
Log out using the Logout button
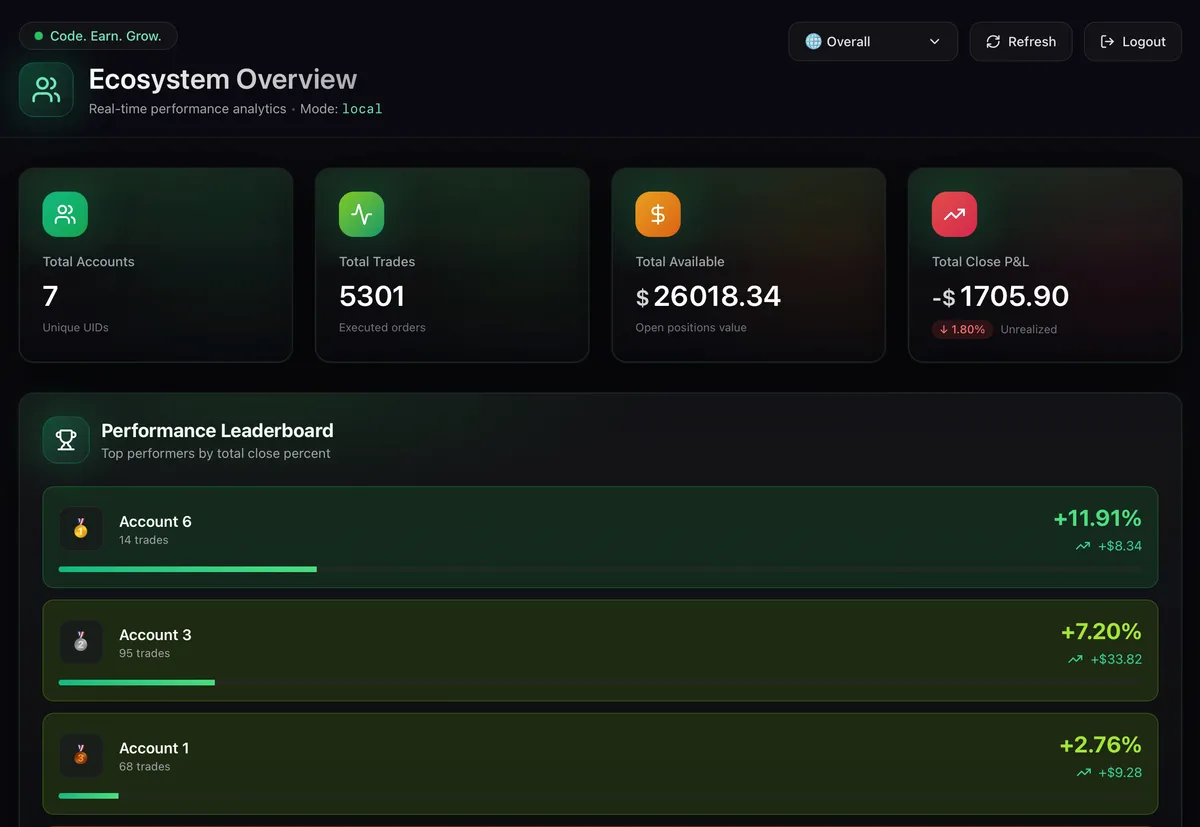pyautogui.click(x=1132, y=41)
